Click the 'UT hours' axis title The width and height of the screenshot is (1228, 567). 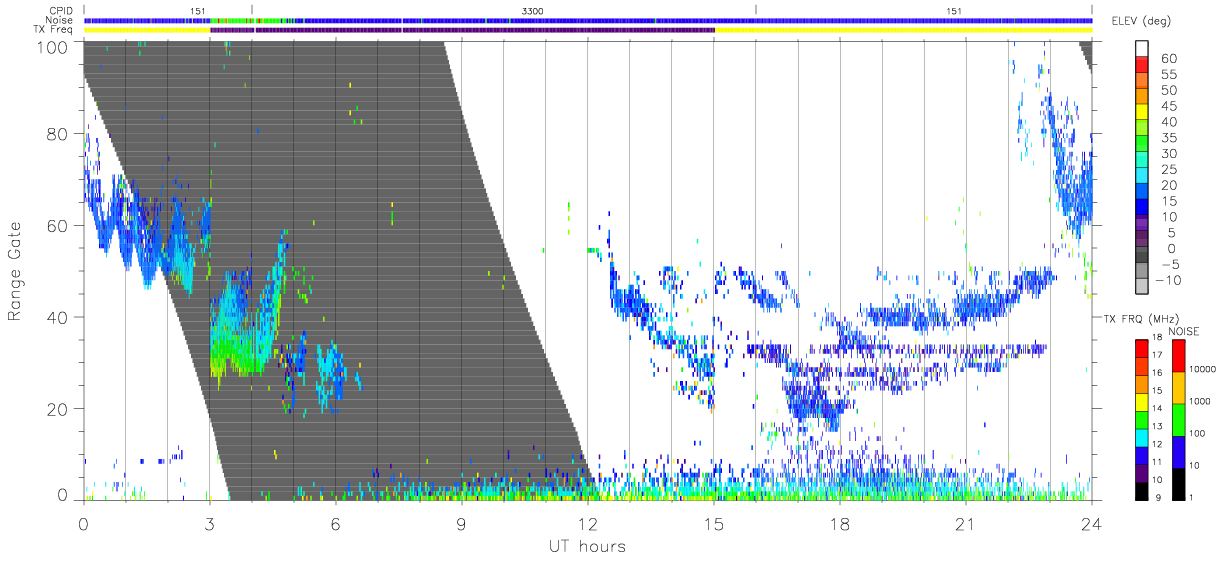pyautogui.click(x=586, y=546)
